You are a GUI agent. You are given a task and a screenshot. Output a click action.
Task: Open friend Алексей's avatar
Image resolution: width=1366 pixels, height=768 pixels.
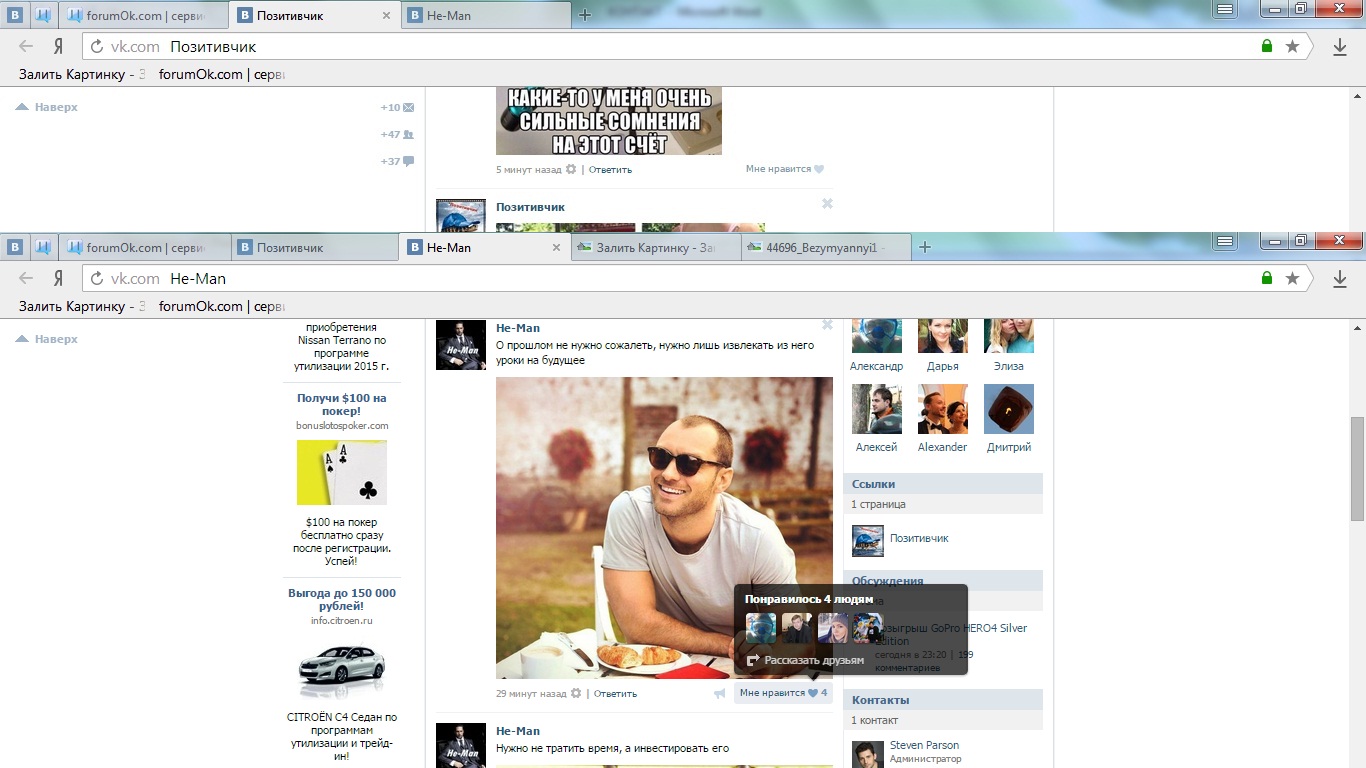877,409
